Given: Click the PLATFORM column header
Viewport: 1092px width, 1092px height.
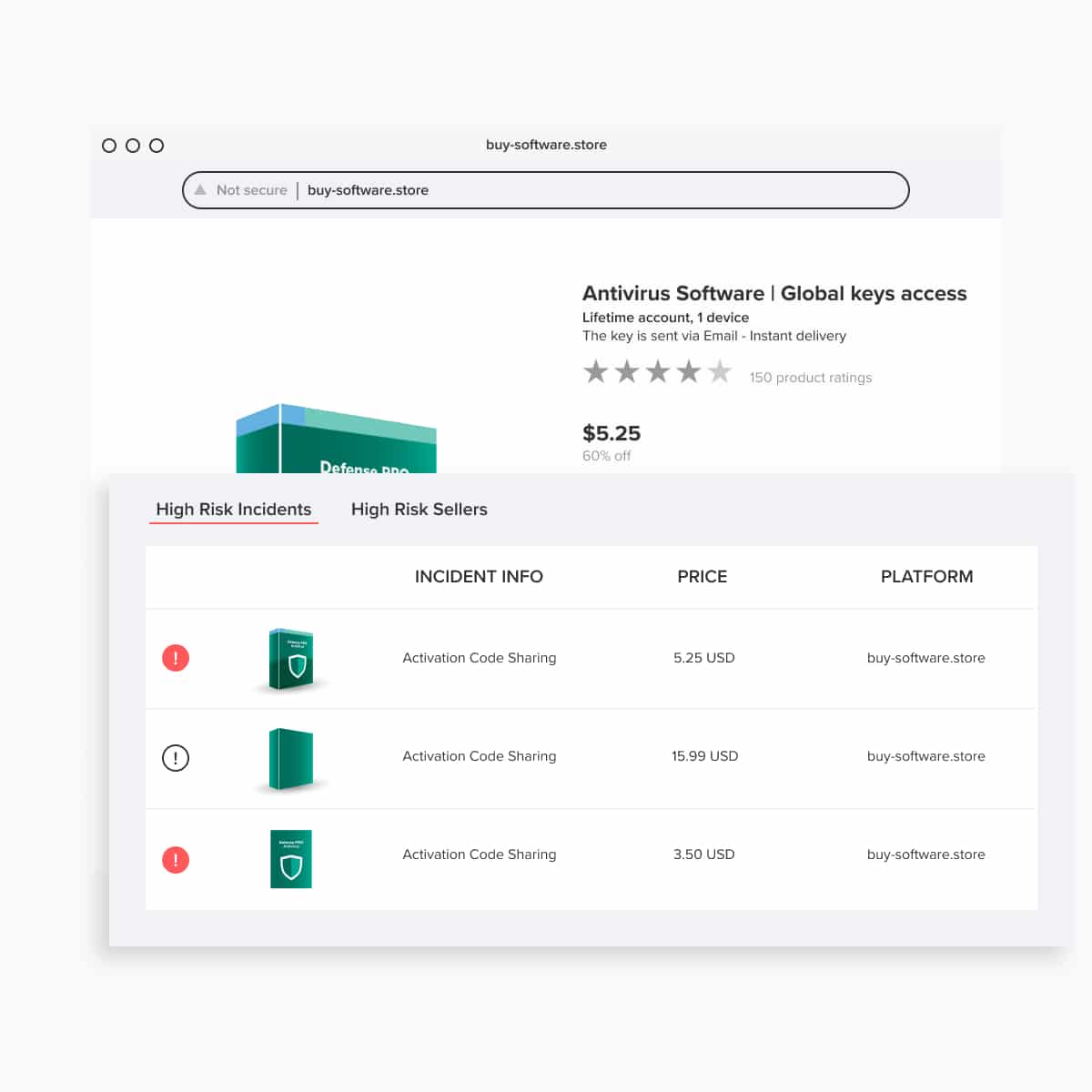Looking at the screenshot, I should pyautogui.click(x=926, y=576).
